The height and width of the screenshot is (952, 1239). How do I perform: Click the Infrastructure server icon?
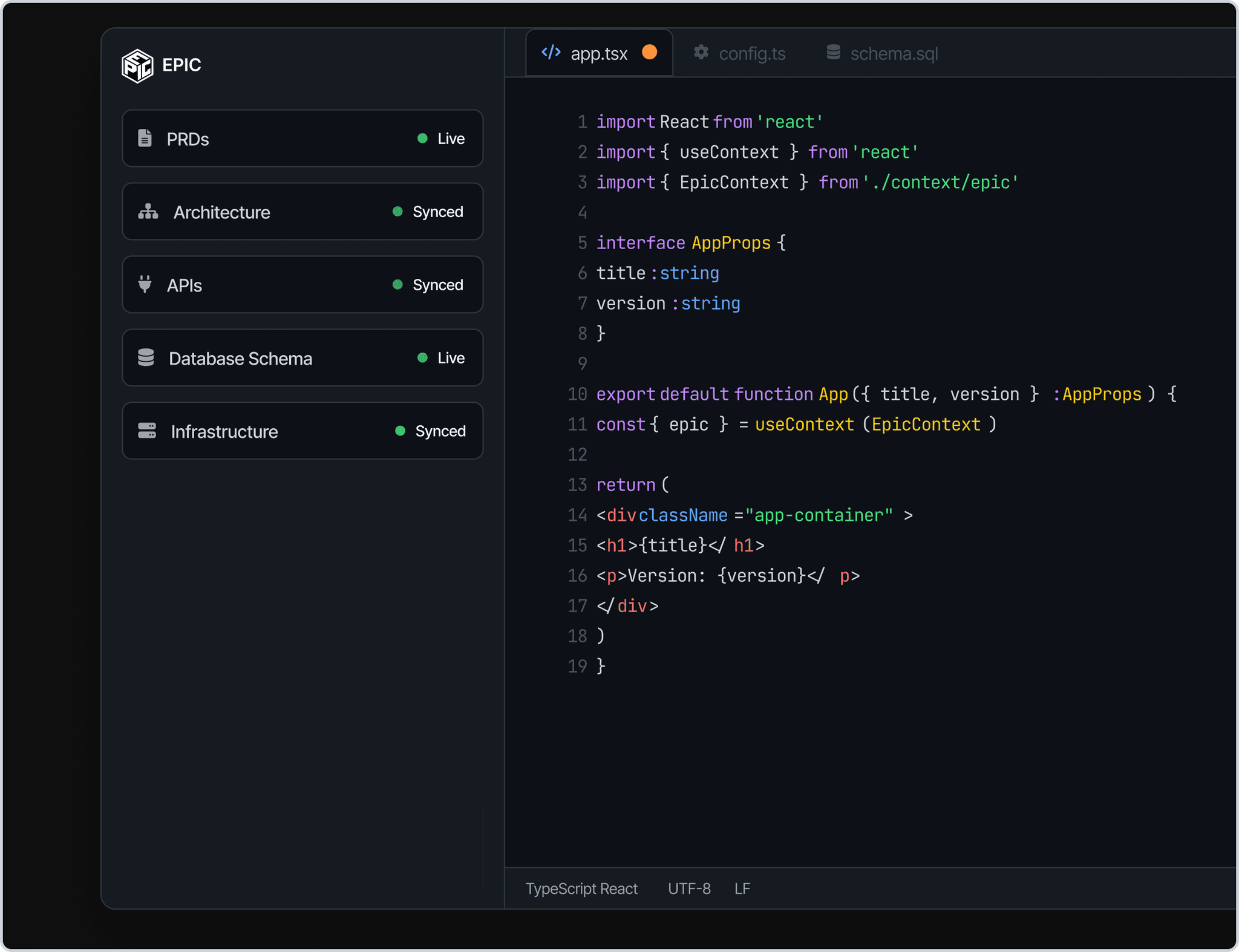point(147,431)
